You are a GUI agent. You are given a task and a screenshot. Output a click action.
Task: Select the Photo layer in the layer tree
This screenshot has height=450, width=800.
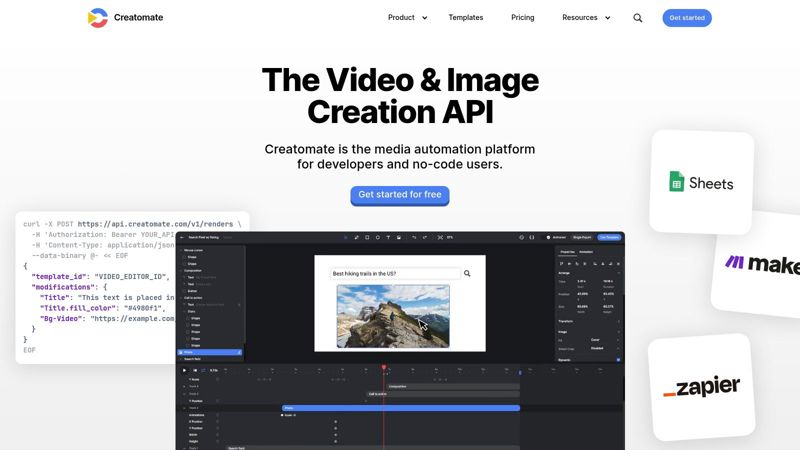[x=210, y=352]
